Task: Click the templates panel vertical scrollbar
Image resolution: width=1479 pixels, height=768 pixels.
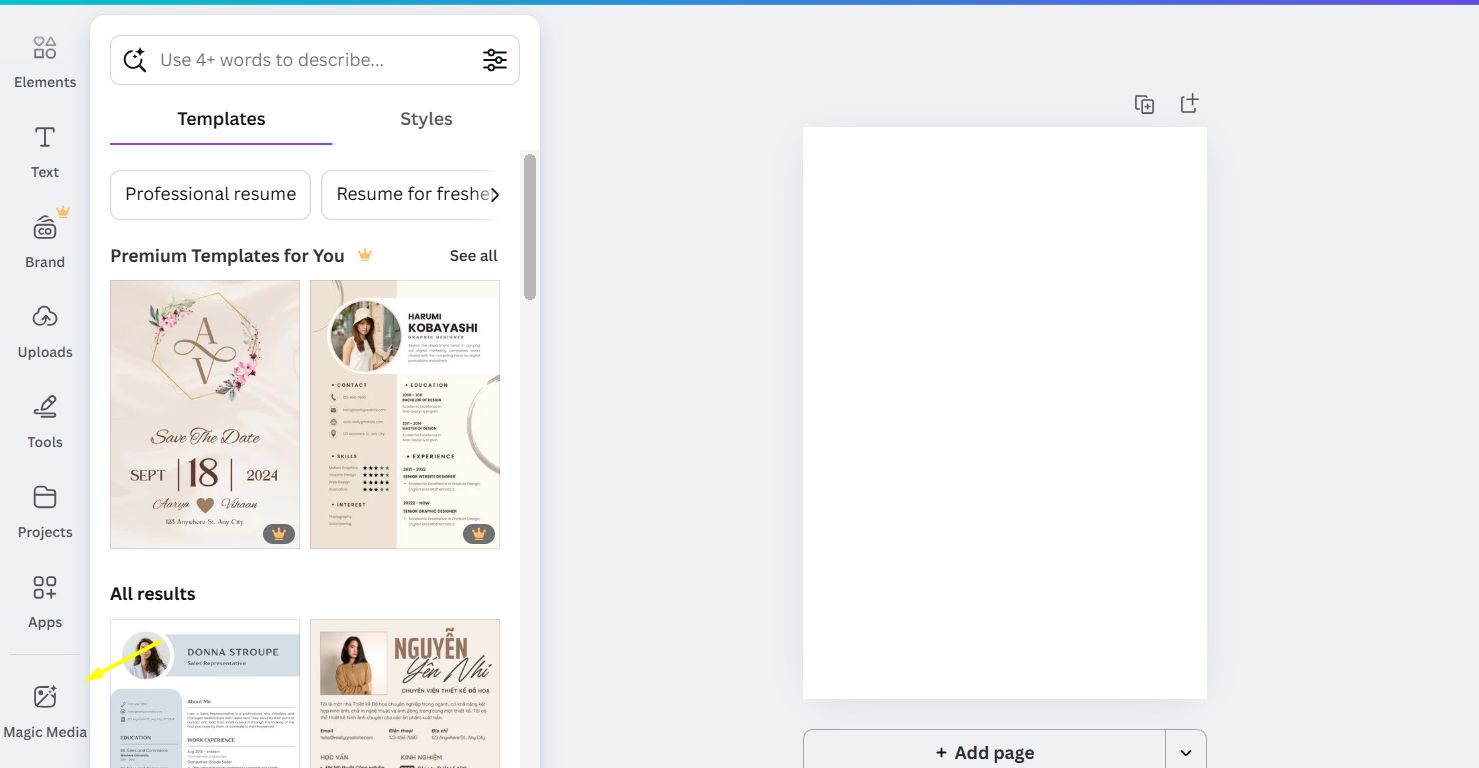Action: pyautogui.click(x=530, y=226)
